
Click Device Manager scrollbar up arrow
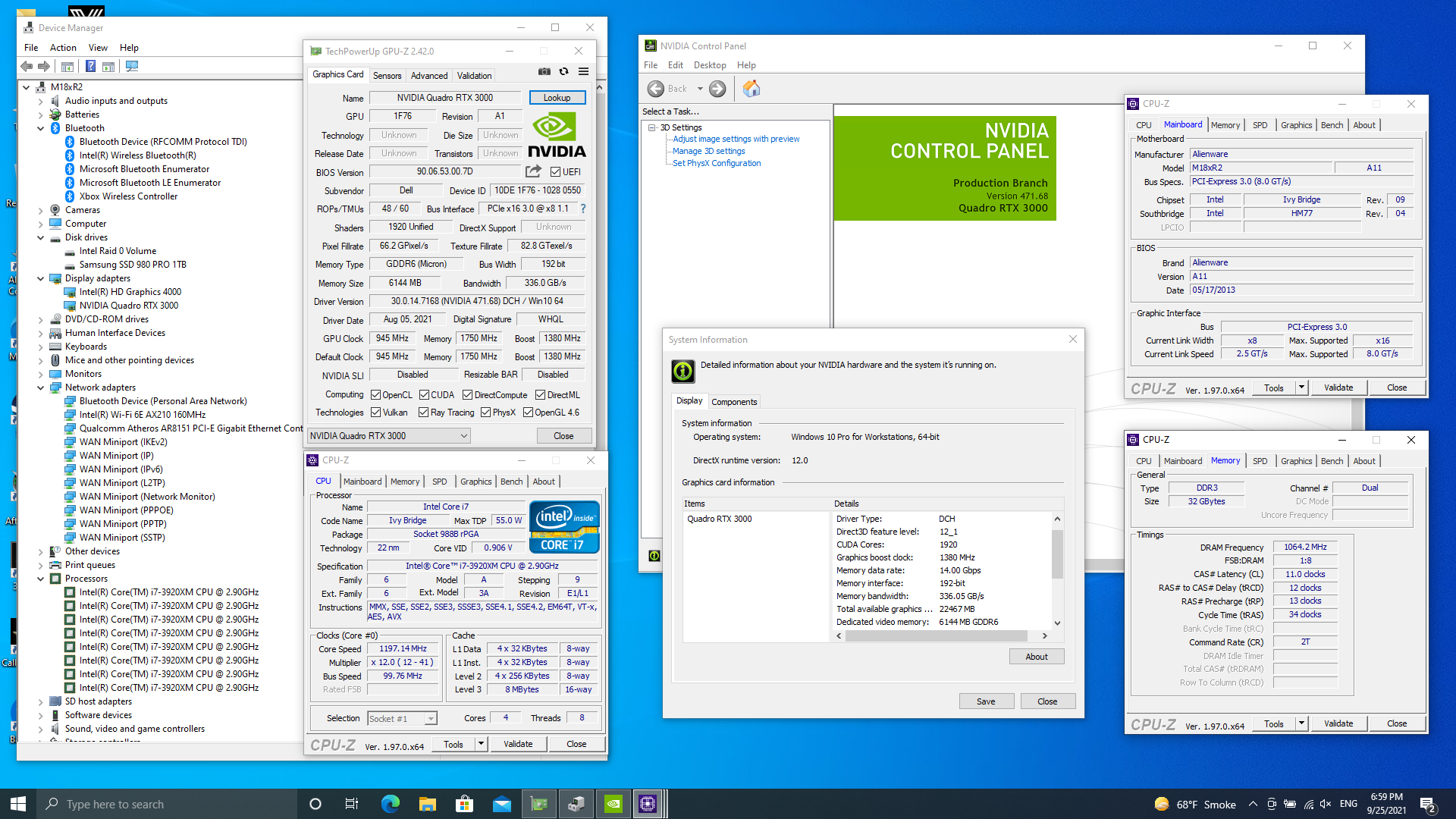pyautogui.click(x=600, y=87)
